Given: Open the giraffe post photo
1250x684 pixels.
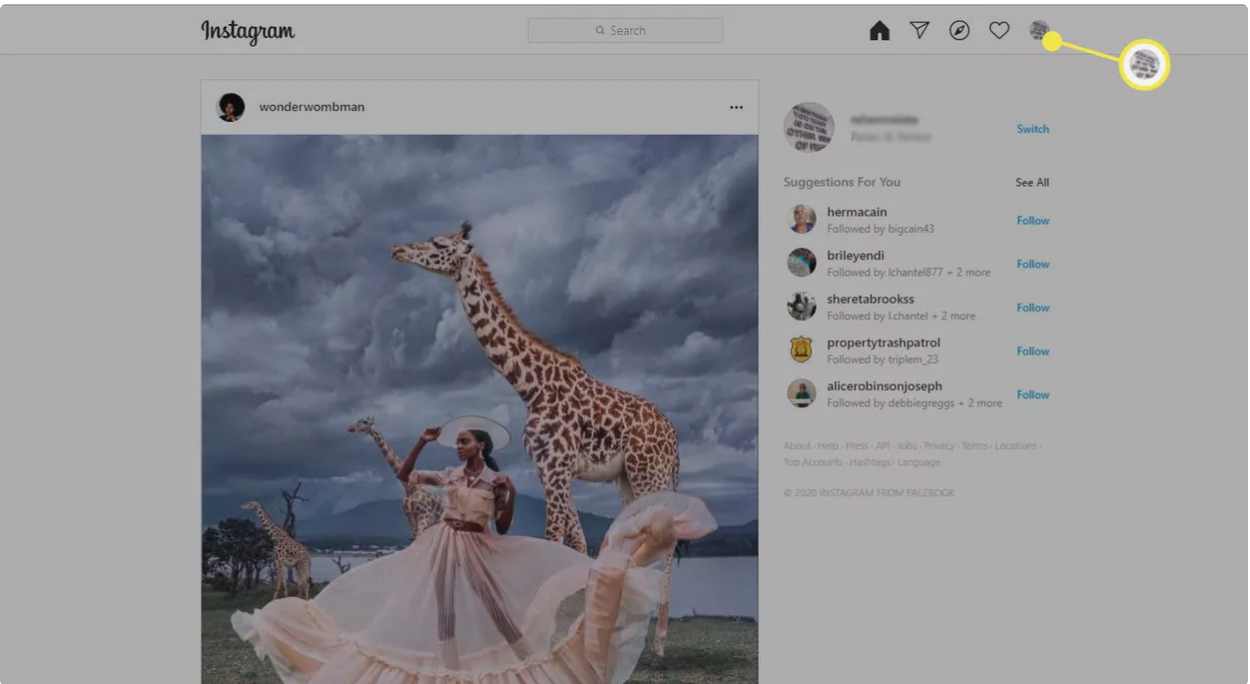Looking at the screenshot, I should [480, 400].
